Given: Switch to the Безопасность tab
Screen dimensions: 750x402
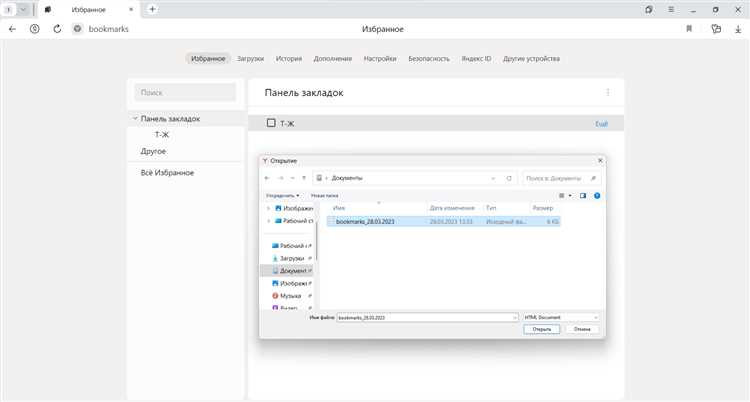Looking at the screenshot, I should click(x=429, y=58).
